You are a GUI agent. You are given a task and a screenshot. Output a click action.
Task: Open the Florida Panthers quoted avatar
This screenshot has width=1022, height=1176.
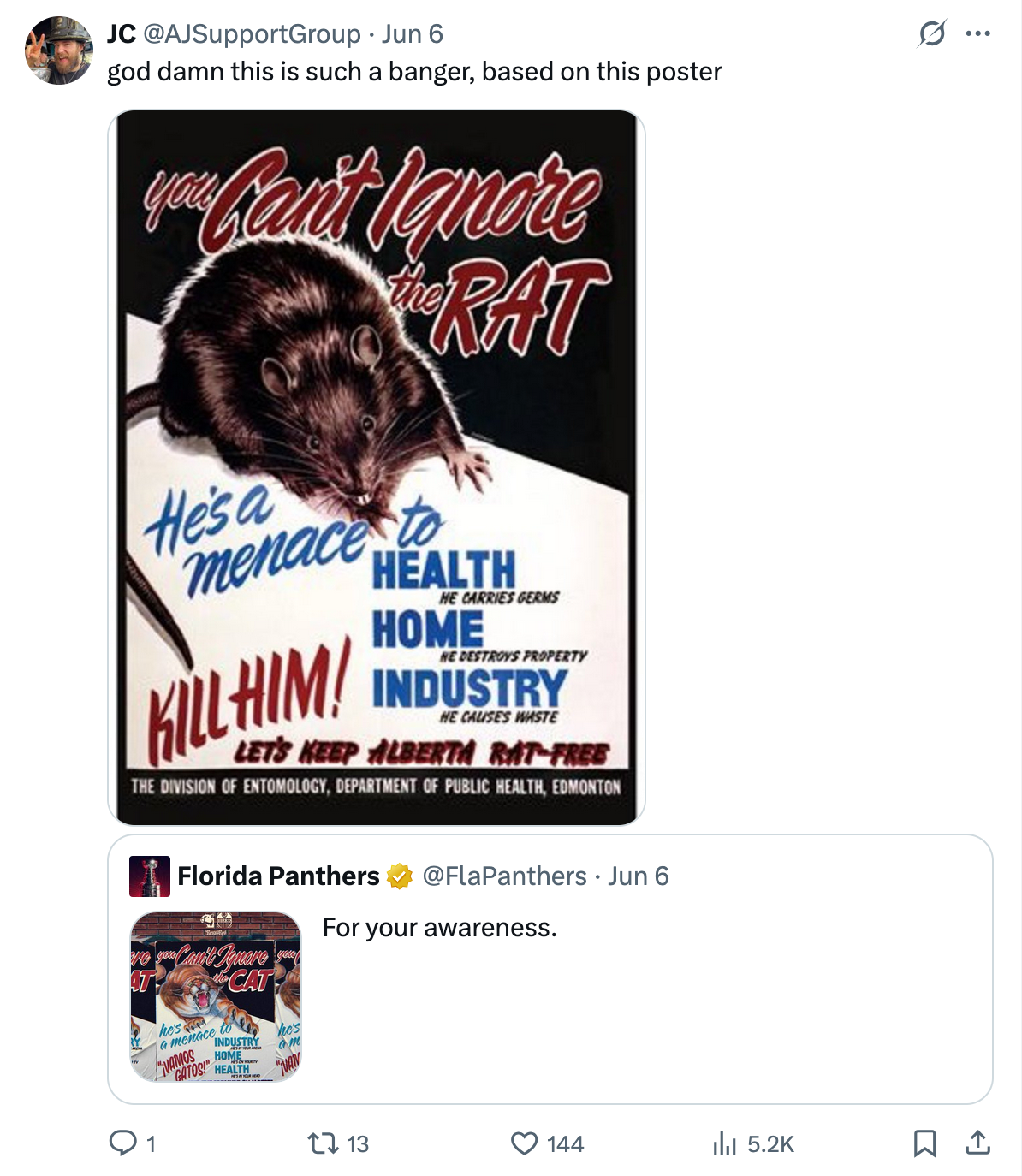tap(150, 876)
